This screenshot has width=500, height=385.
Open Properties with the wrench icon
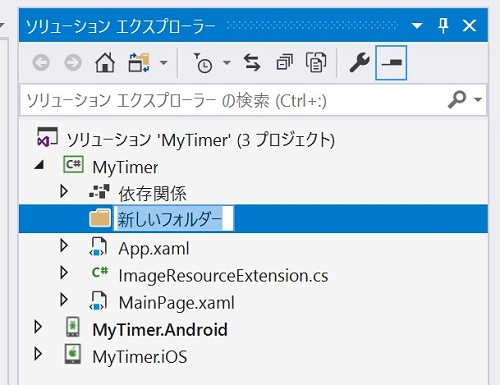[x=359, y=63]
